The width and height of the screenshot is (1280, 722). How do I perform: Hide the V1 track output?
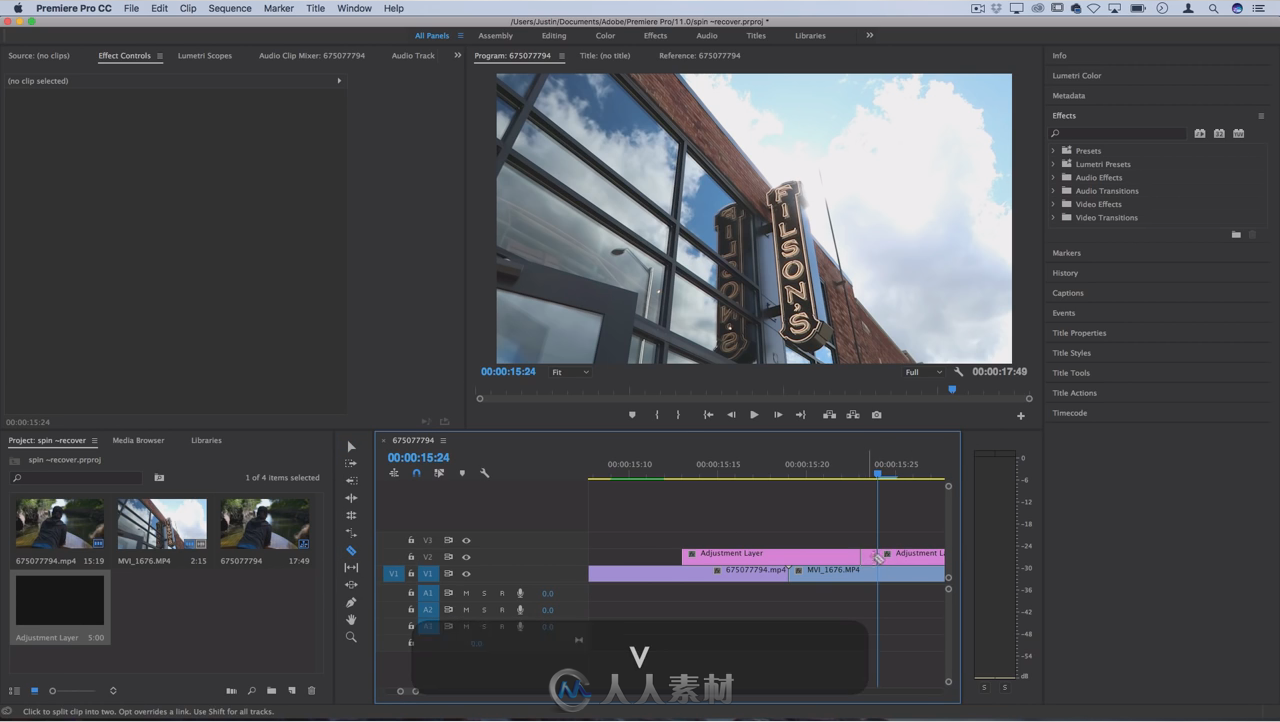[466, 574]
